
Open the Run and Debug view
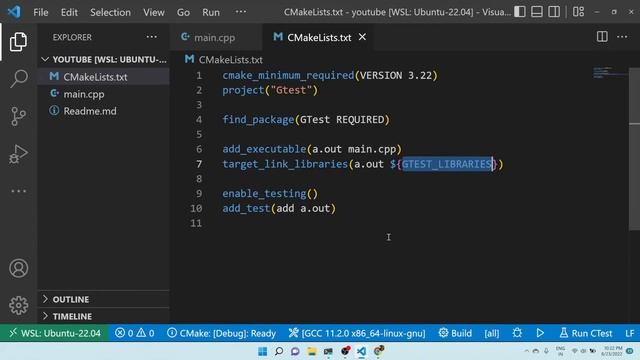18,154
